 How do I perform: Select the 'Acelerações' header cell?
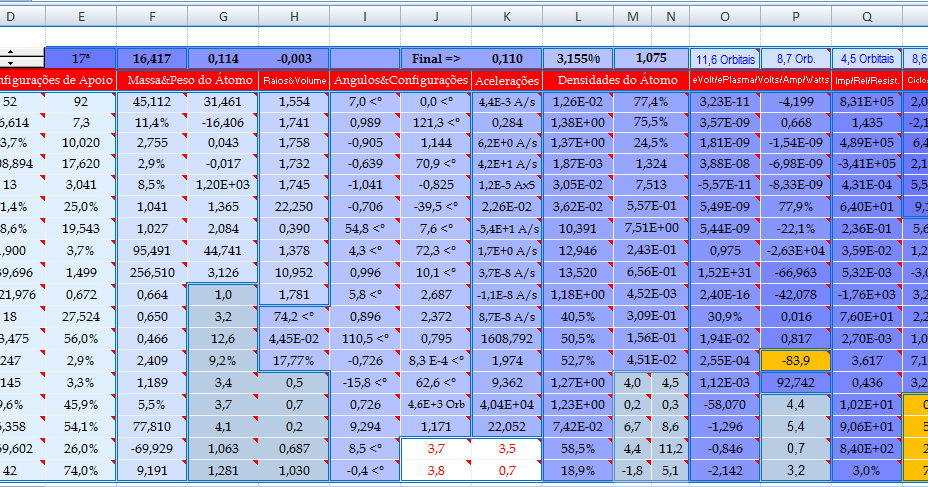(x=507, y=80)
